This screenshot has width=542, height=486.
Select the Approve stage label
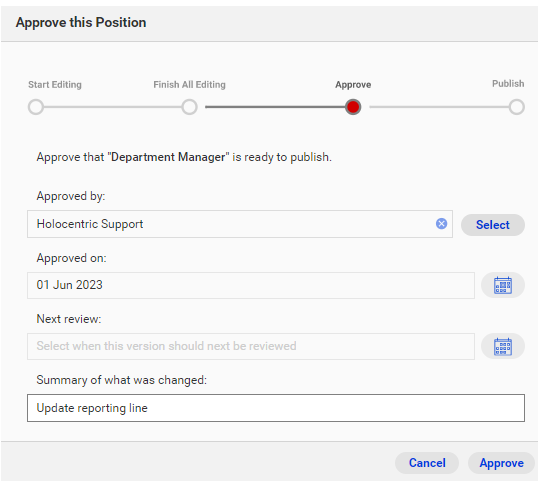[353, 85]
